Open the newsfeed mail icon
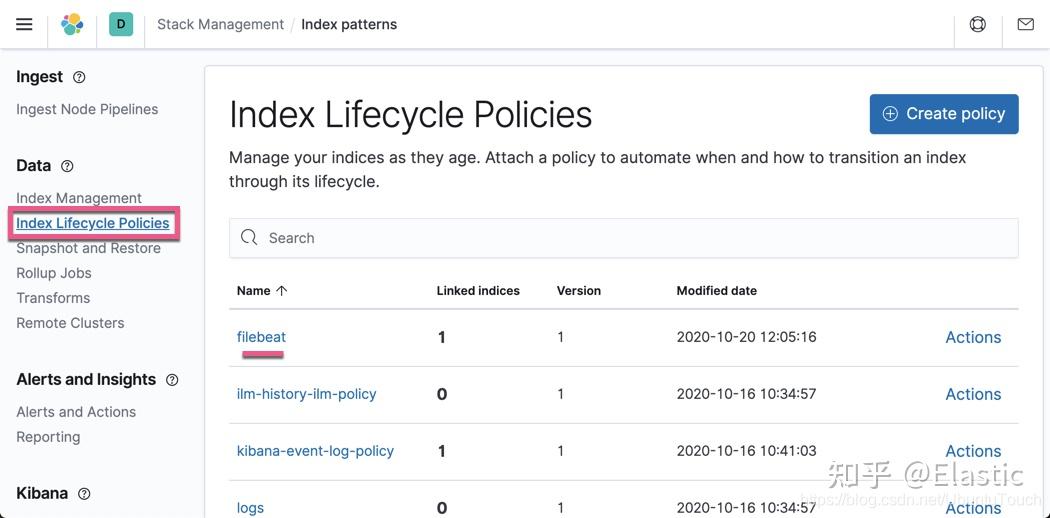This screenshot has width=1050, height=518. [x=1025, y=24]
